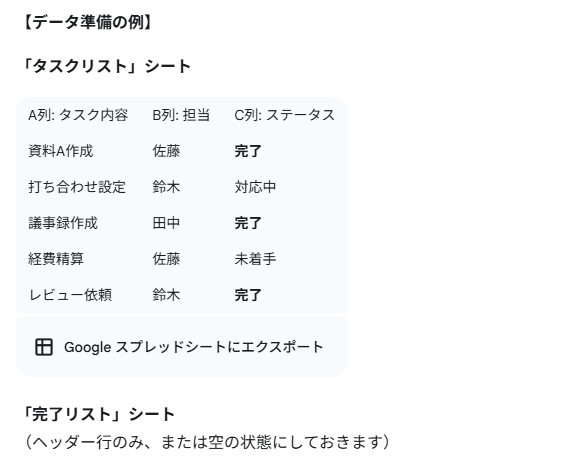Click the 対応中 status cell
Viewport: 576px width, 461px height.
click(255, 187)
